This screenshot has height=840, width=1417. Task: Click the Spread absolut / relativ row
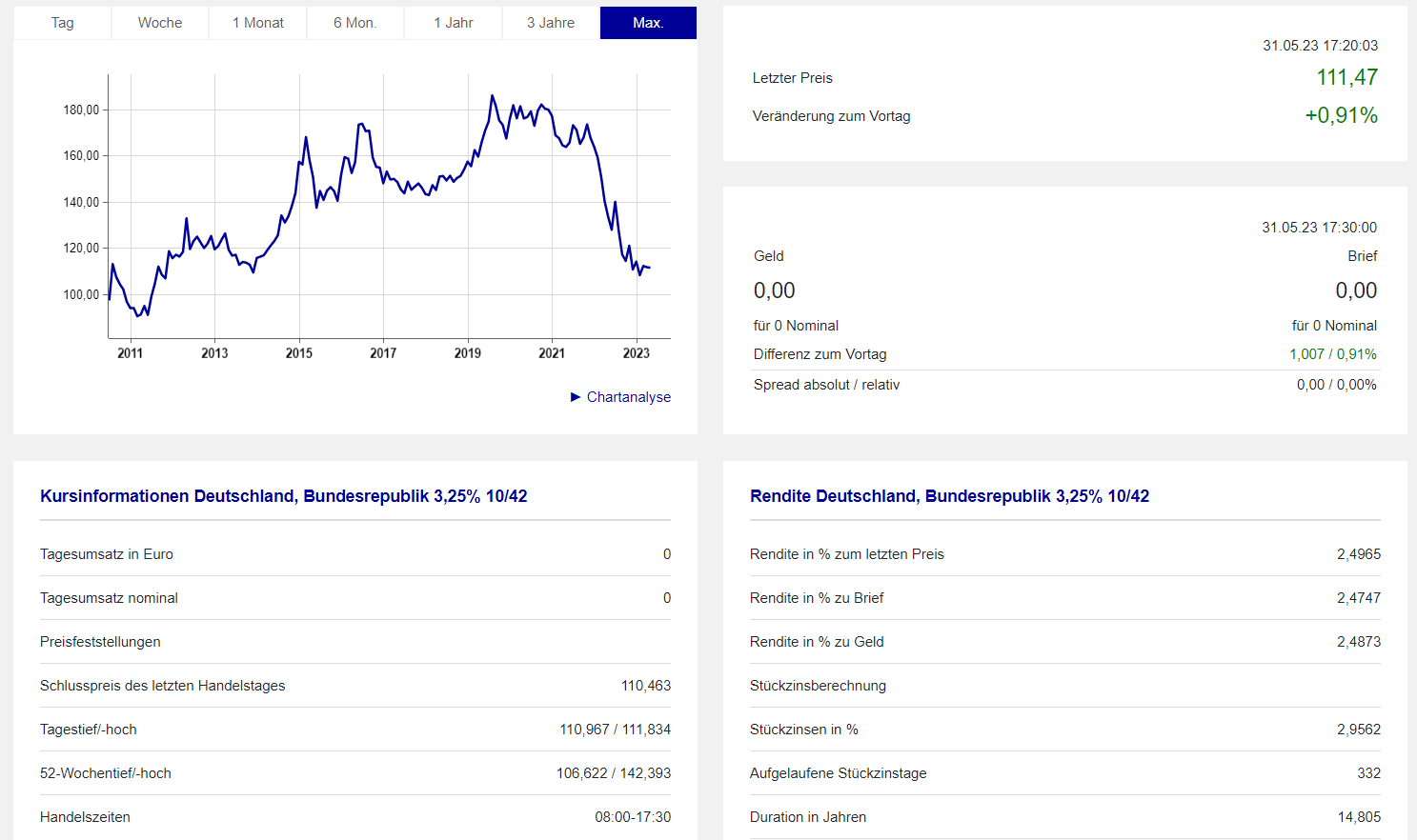tap(1064, 385)
